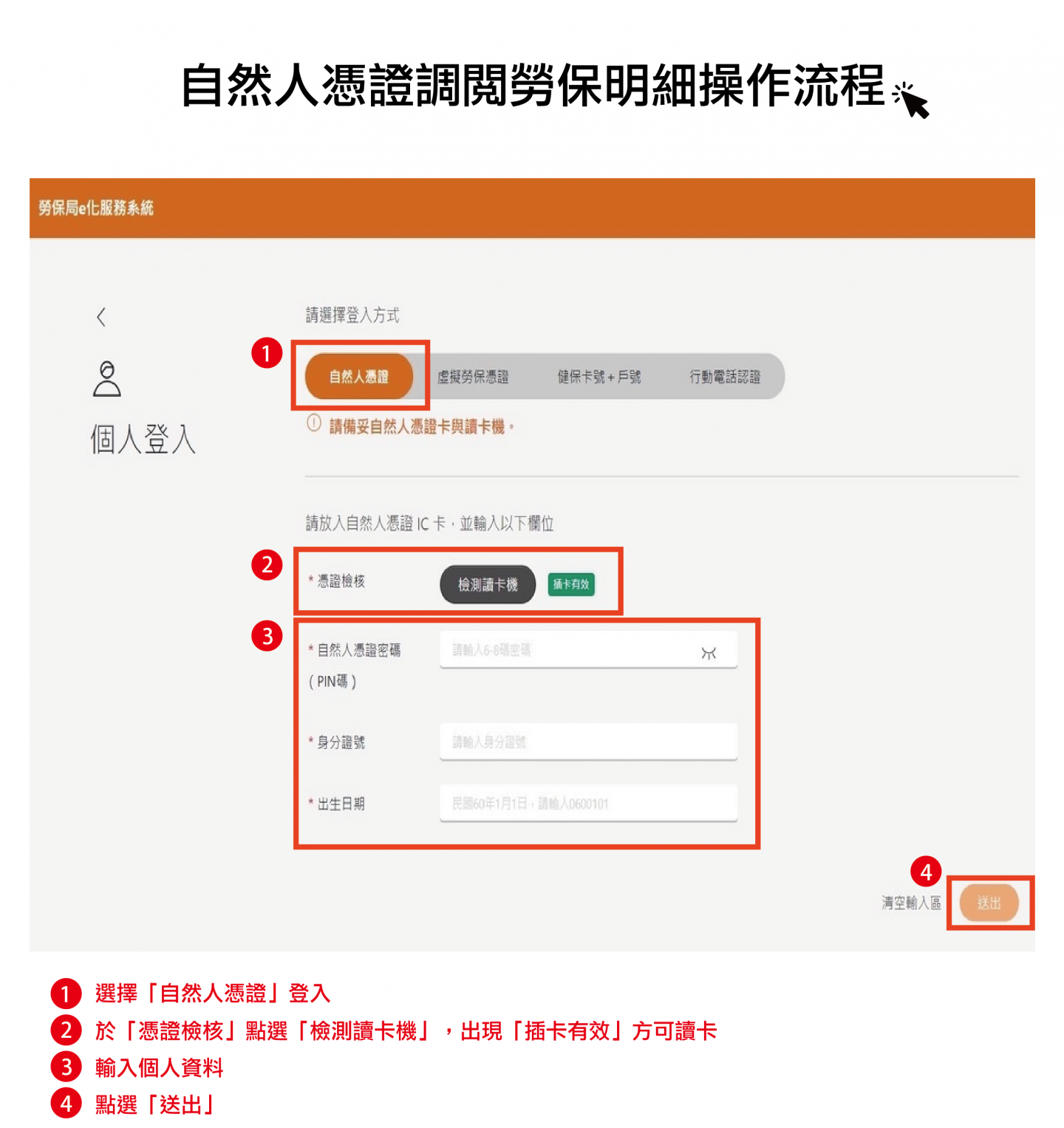Click the green 插卡有效 status badge
1064x1128 pixels.
571,584
